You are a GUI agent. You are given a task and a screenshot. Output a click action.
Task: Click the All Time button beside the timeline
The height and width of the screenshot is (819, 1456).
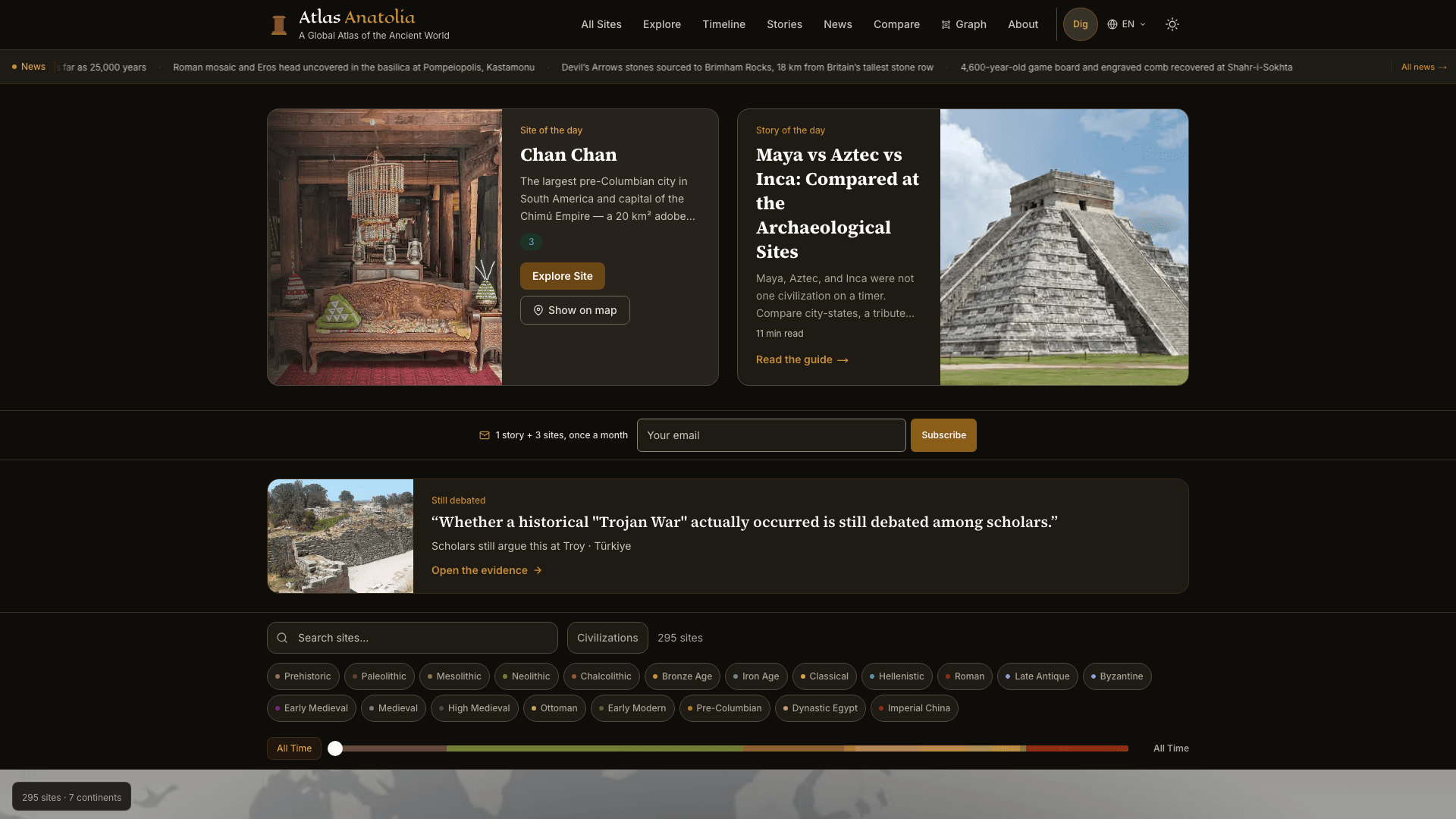pyautogui.click(x=293, y=748)
